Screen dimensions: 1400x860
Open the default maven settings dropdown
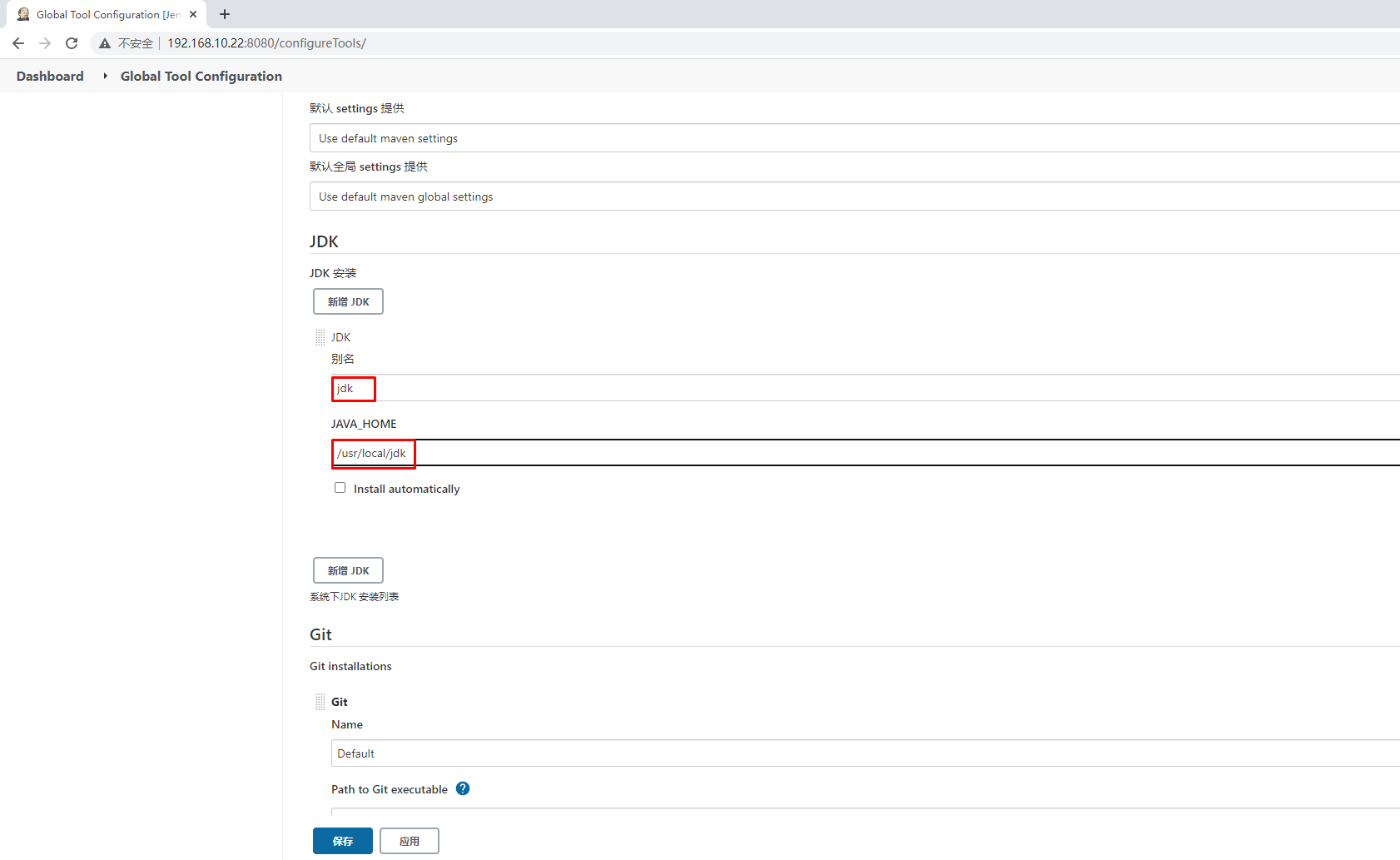[x=849, y=138]
